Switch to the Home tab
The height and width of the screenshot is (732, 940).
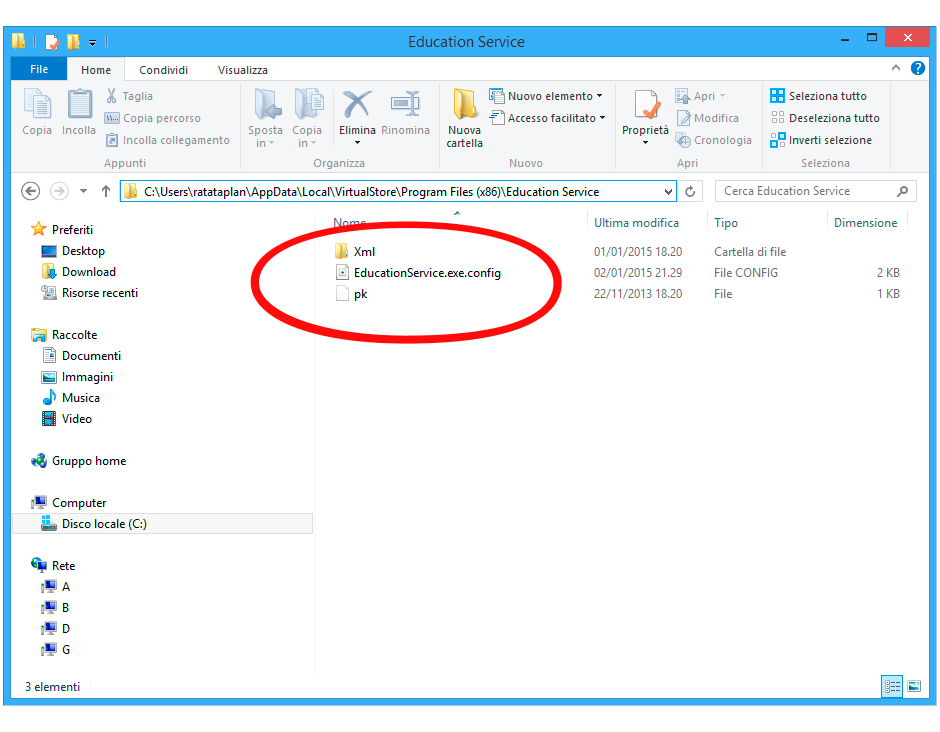[96, 70]
